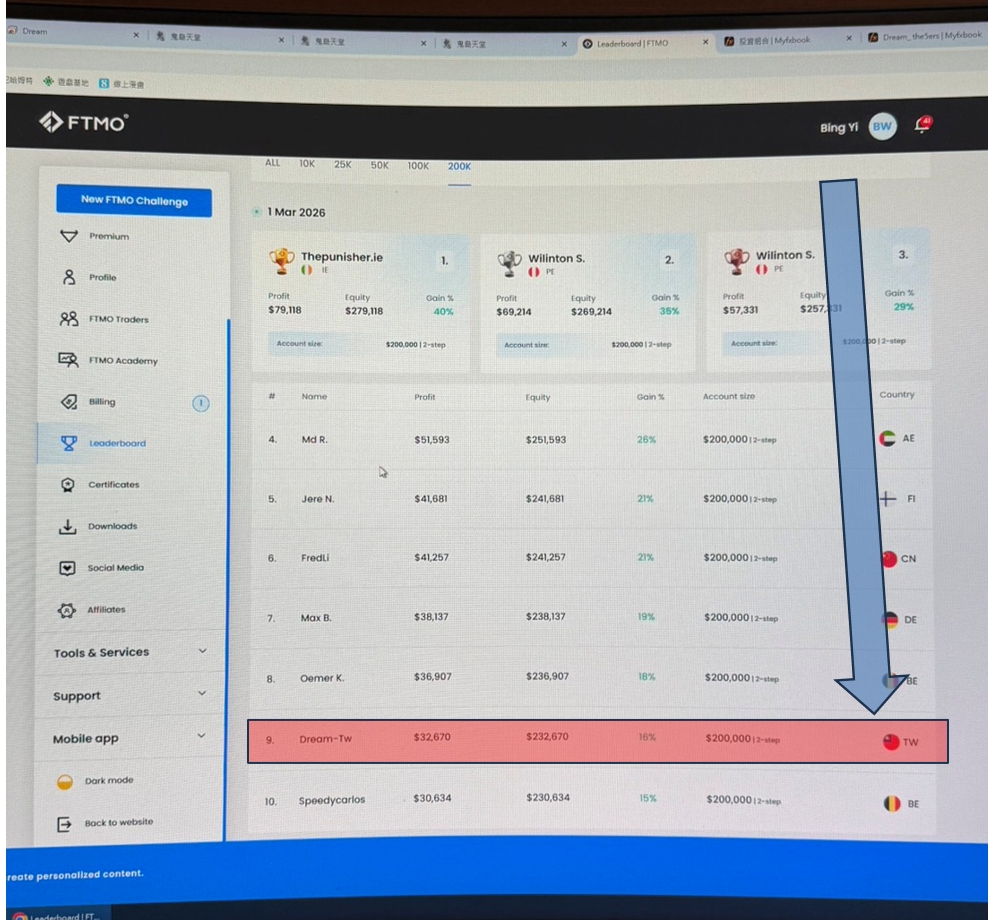
Task: Select the ALL account size tab
Action: [x=272, y=163]
